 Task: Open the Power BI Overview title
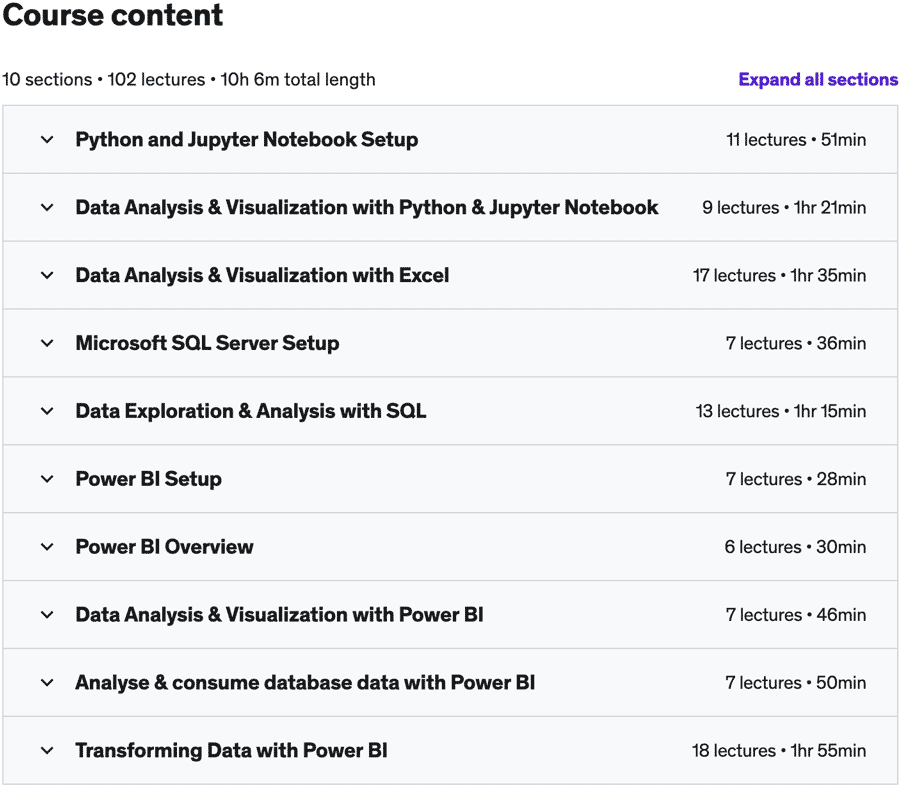(164, 547)
